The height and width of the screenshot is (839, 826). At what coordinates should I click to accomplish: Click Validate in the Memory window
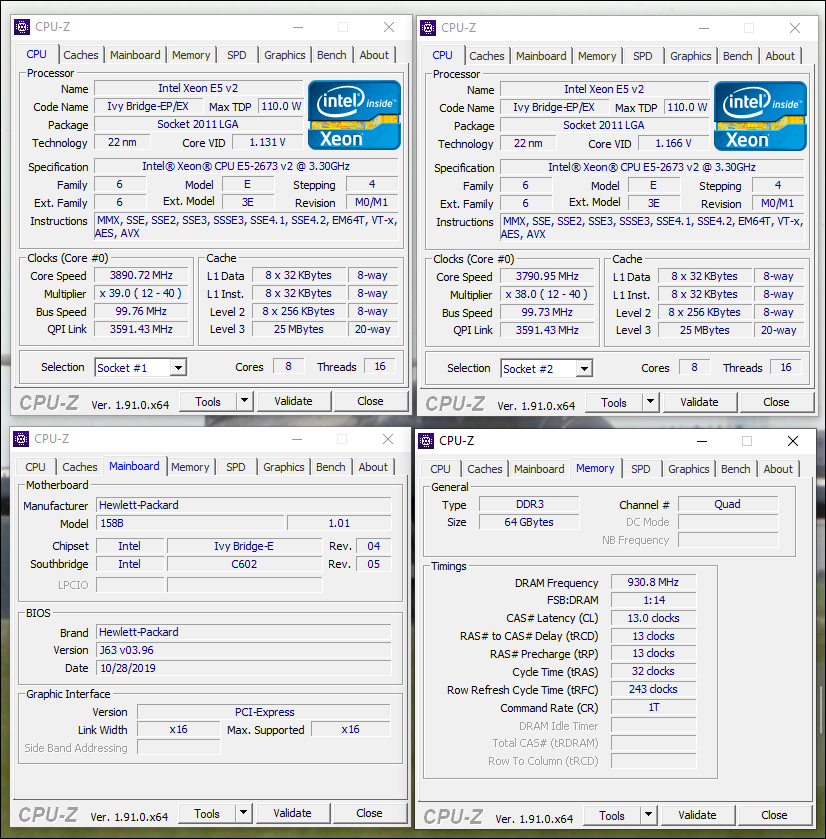(x=697, y=815)
